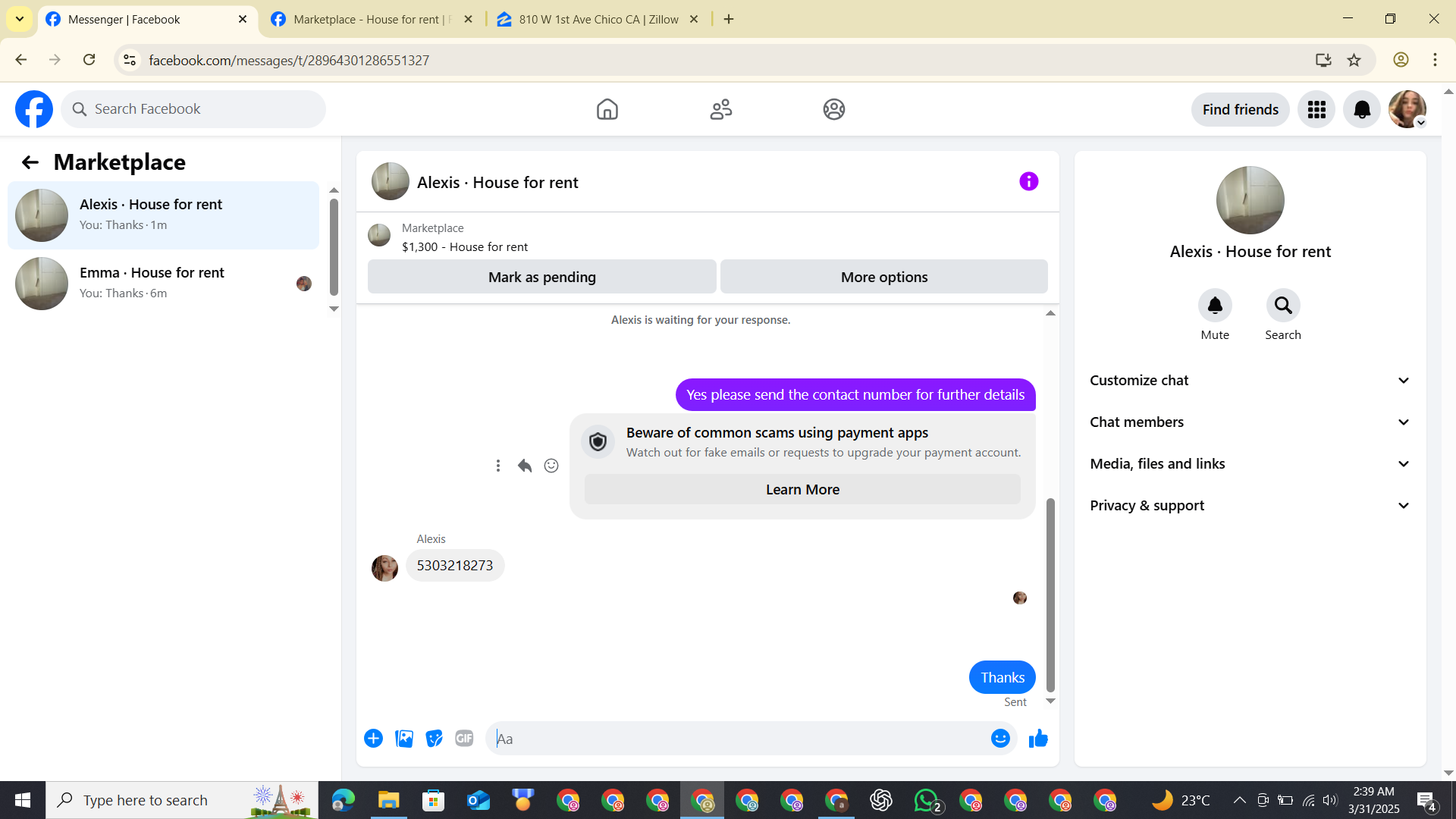Expand Customize chat section

(x=1250, y=381)
